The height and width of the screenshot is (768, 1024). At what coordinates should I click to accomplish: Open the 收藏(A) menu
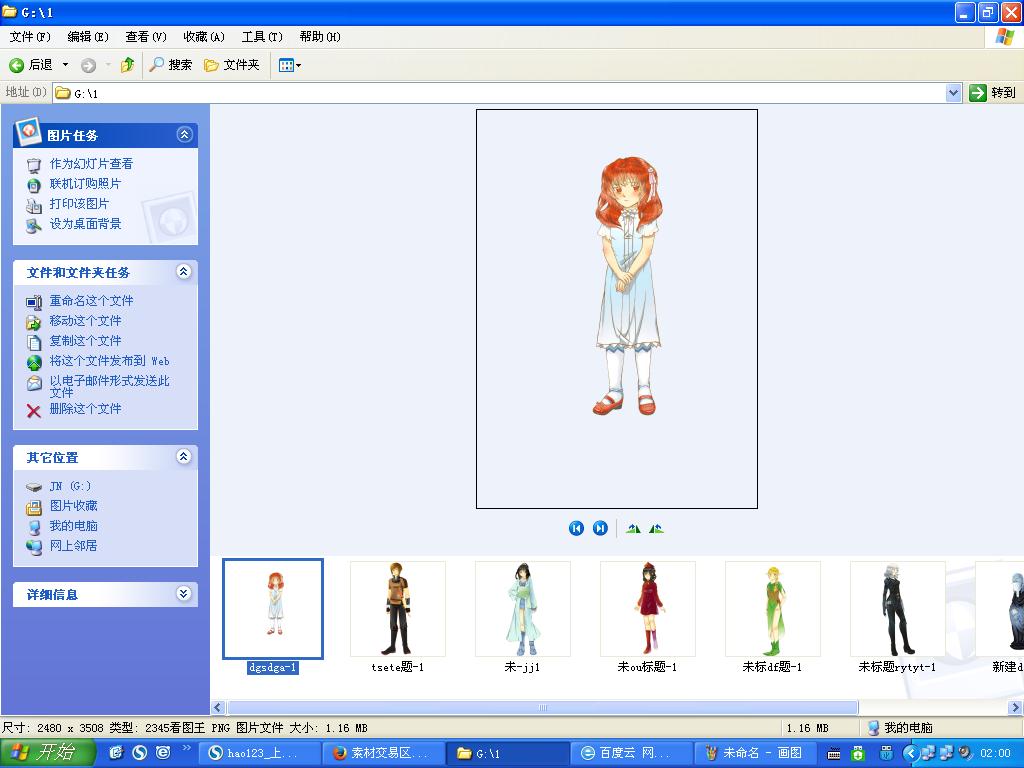(204, 37)
